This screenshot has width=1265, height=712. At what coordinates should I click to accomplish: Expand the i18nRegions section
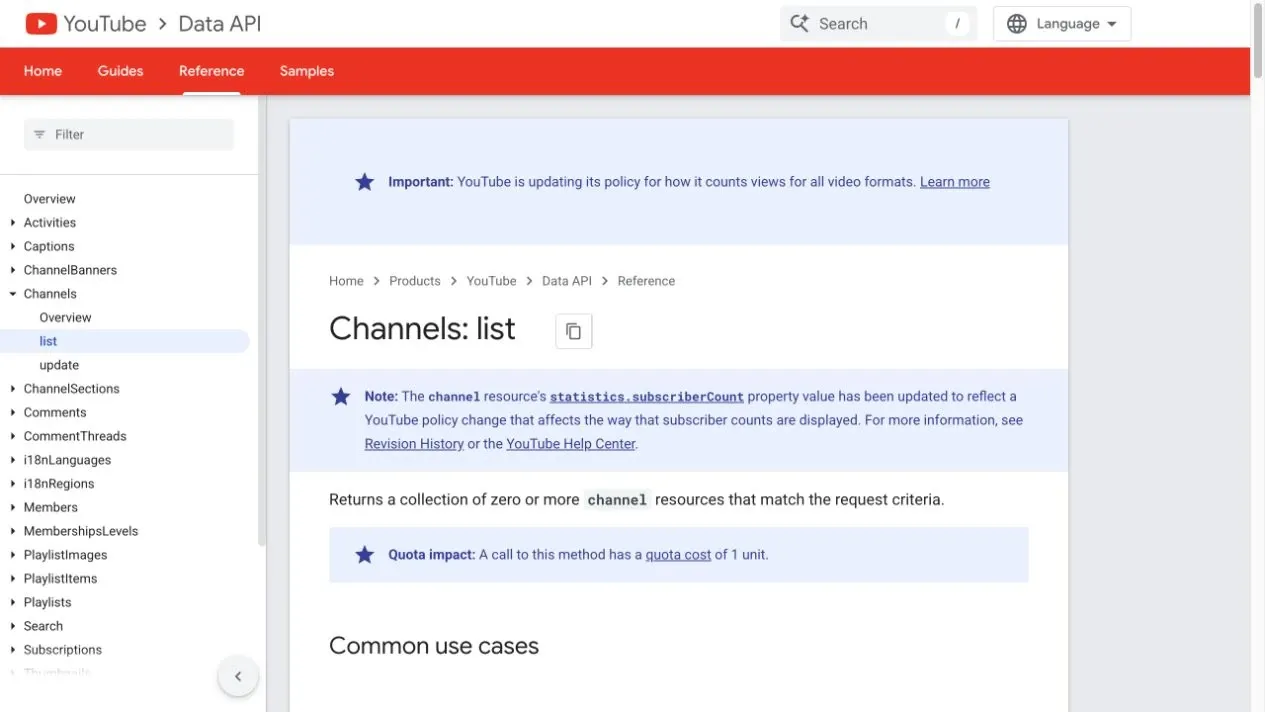(13, 484)
